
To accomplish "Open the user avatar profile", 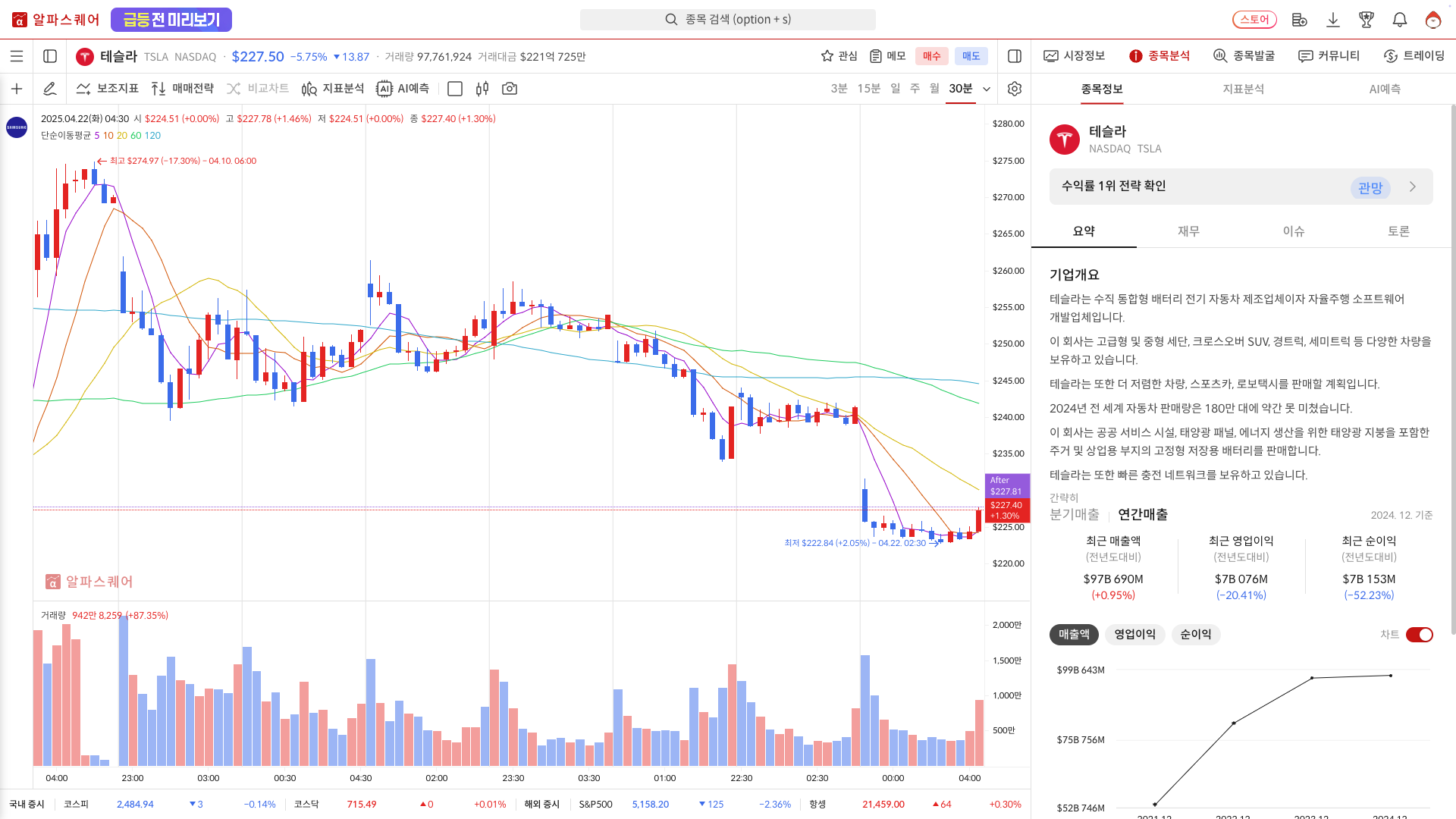I will point(1433,20).
